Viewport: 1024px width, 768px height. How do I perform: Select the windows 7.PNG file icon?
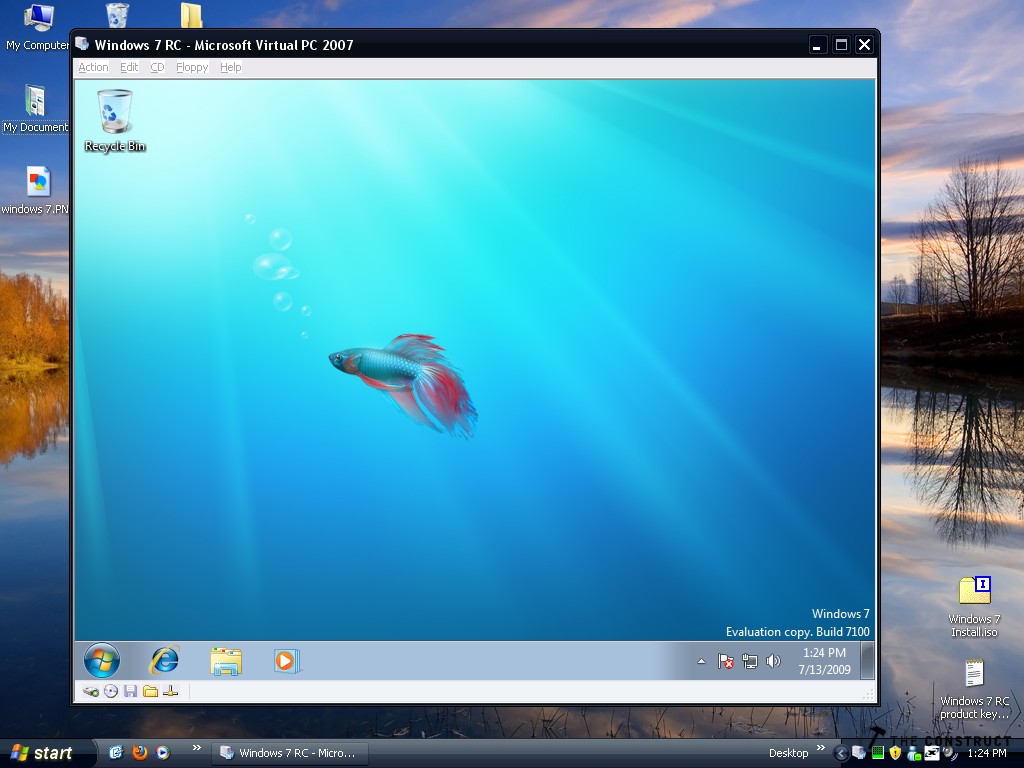(35, 191)
